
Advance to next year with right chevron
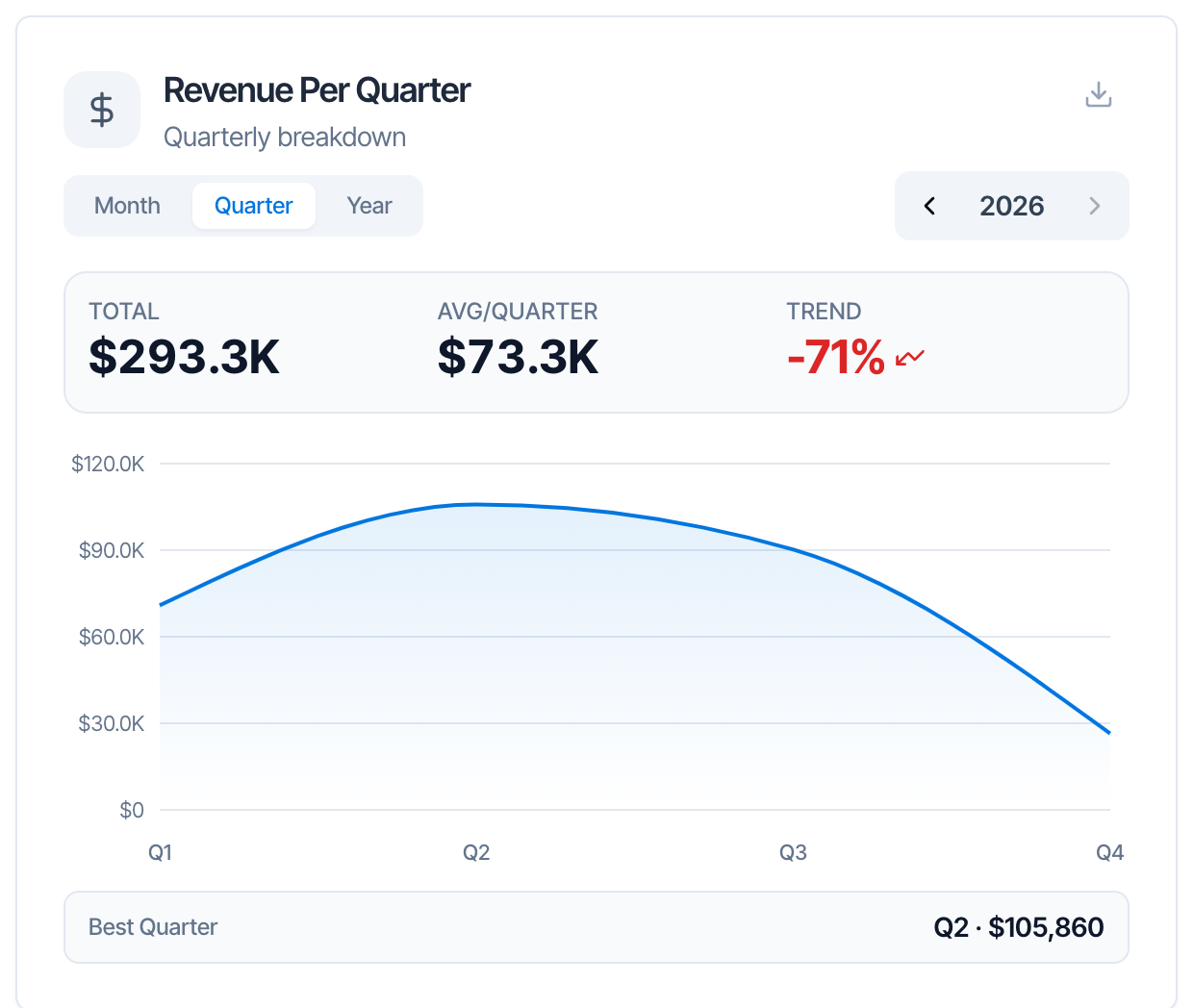pyautogui.click(x=1094, y=206)
